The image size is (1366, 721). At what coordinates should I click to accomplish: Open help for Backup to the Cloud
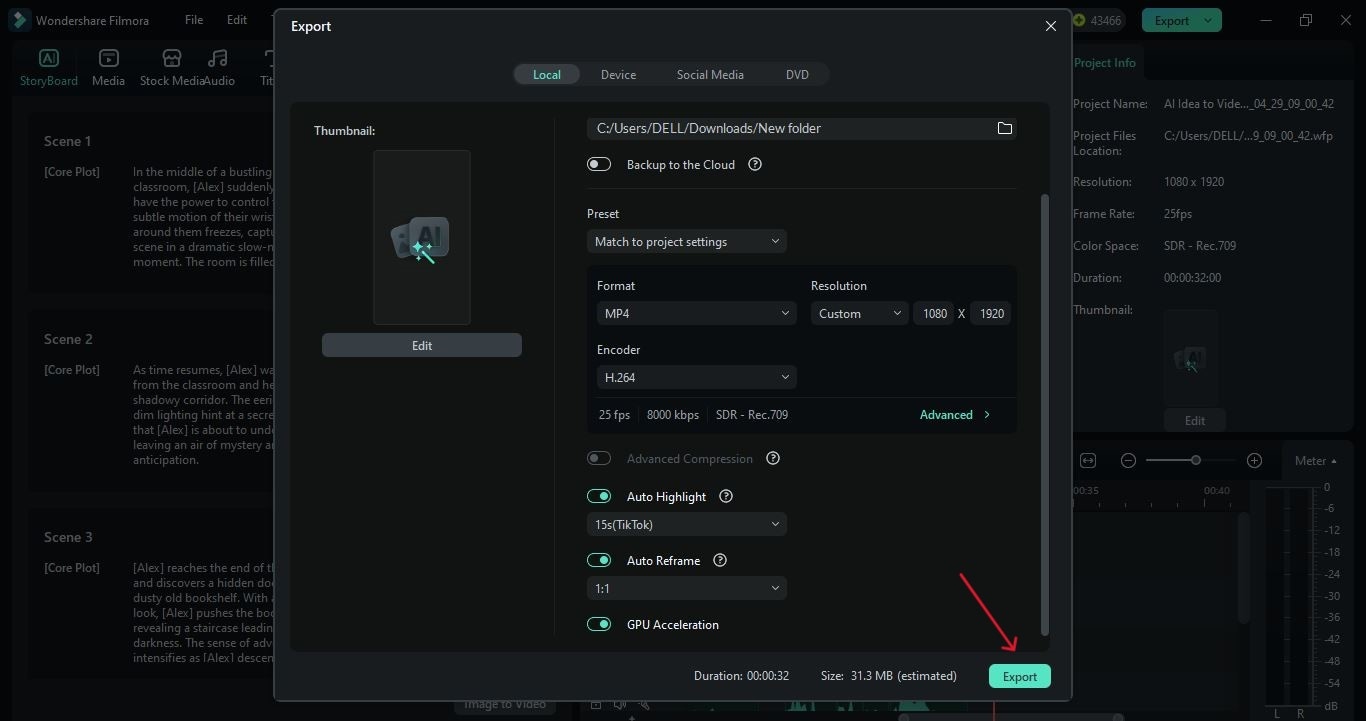click(x=755, y=164)
